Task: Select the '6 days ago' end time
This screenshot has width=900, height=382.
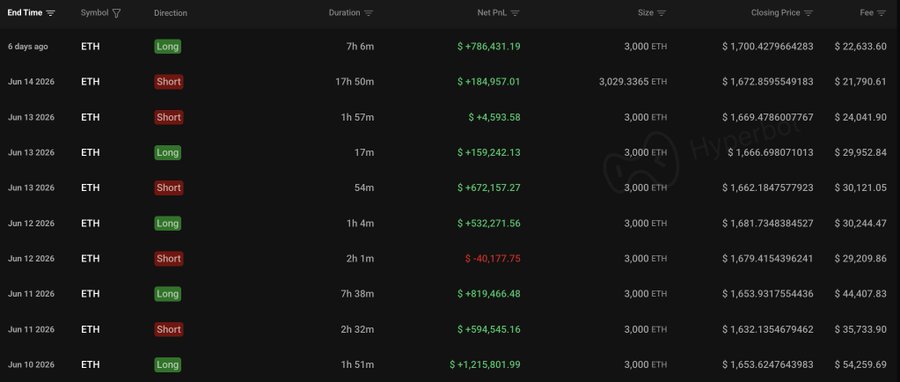Action: tap(28, 46)
